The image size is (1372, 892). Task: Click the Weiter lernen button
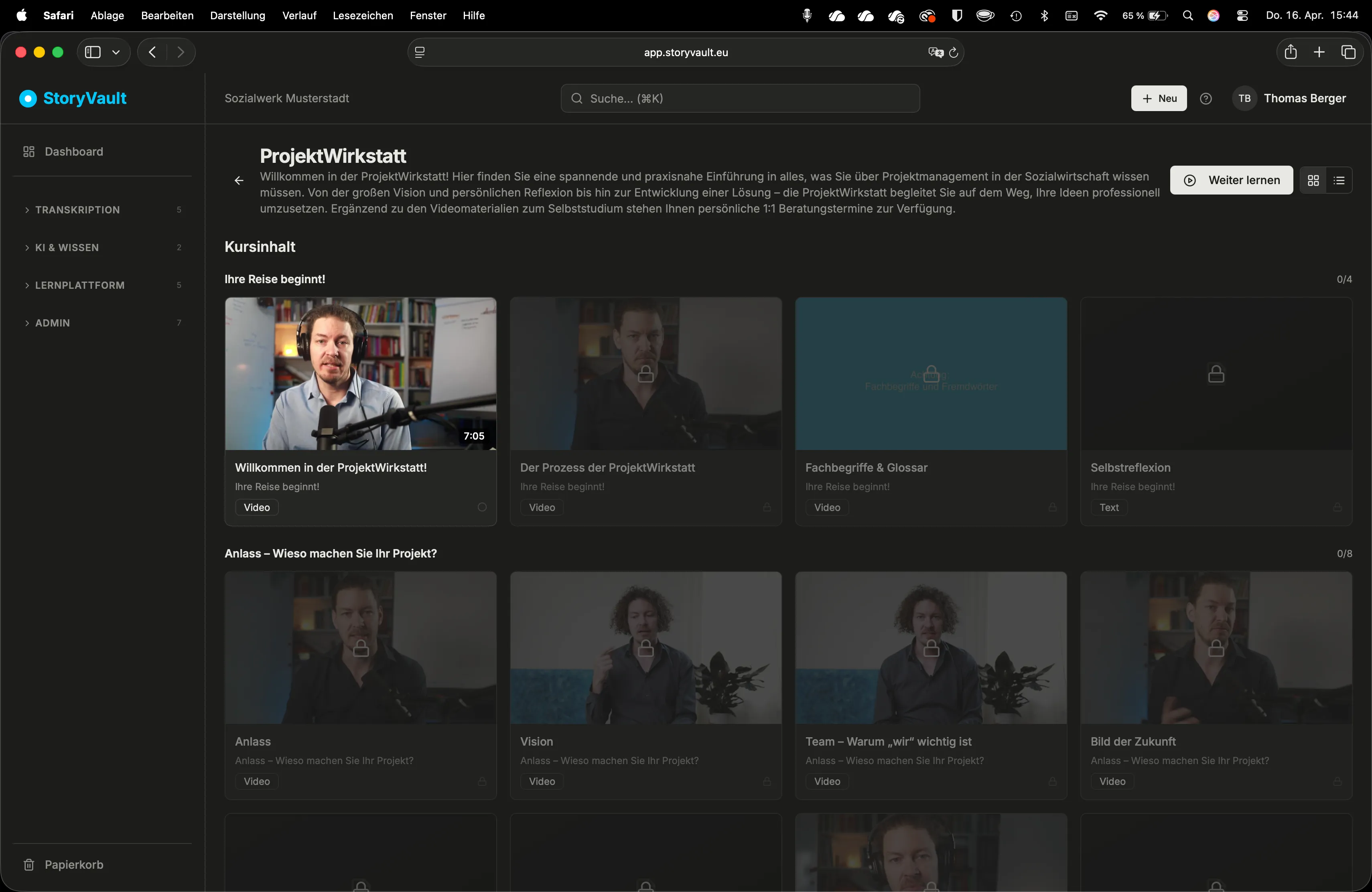(1231, 180)
